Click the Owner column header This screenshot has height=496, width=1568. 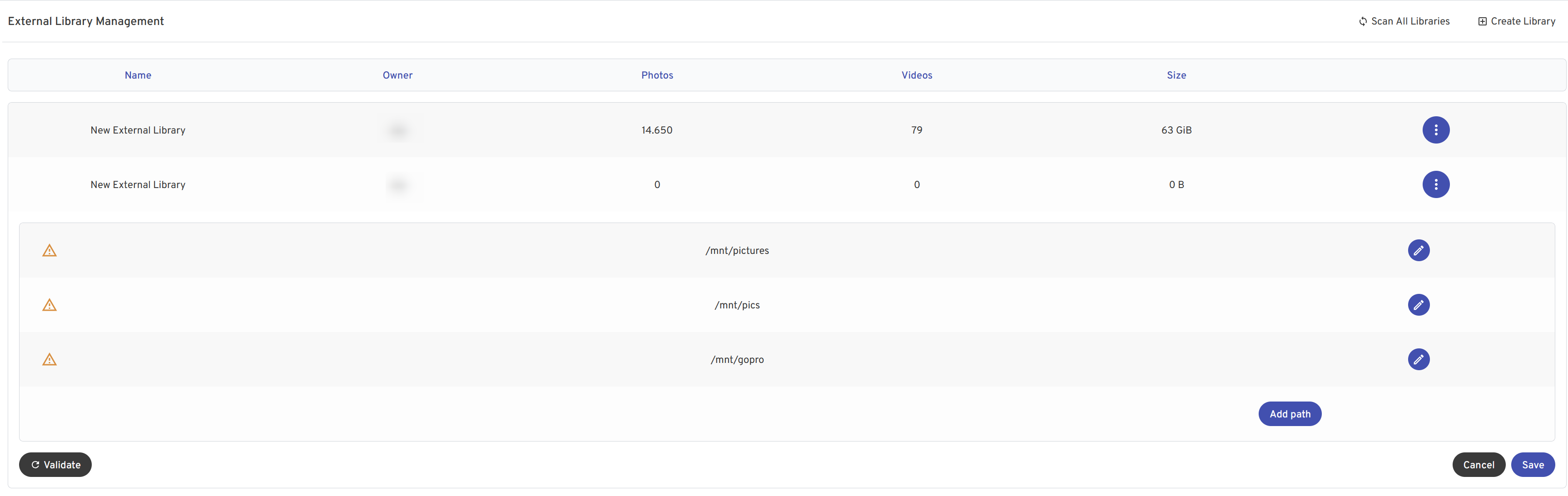click(397, 75)
